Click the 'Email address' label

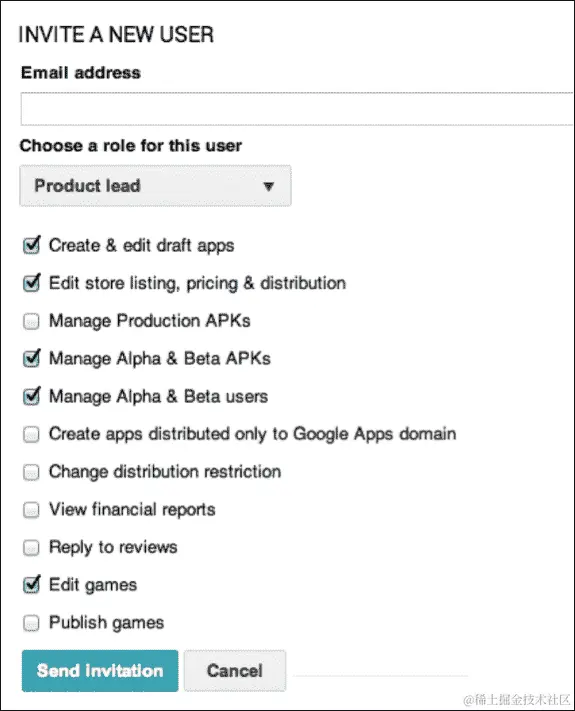pos(81,73)
